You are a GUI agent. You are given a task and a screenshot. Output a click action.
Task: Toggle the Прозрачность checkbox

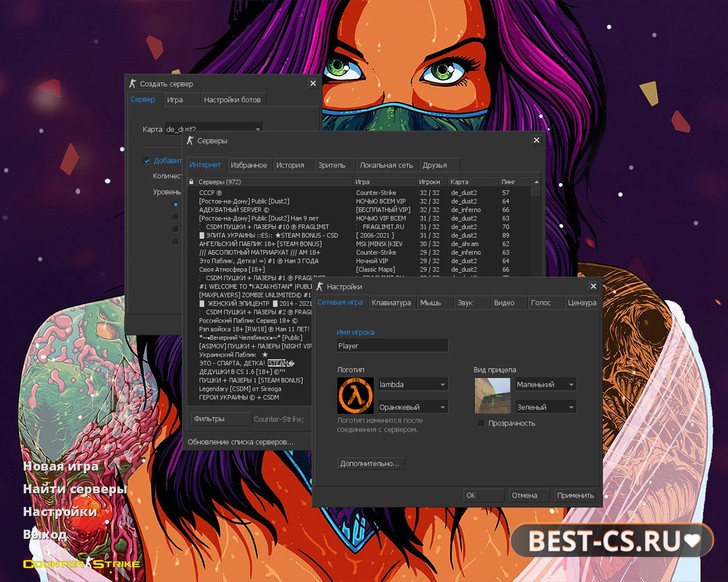coord(481,423)
